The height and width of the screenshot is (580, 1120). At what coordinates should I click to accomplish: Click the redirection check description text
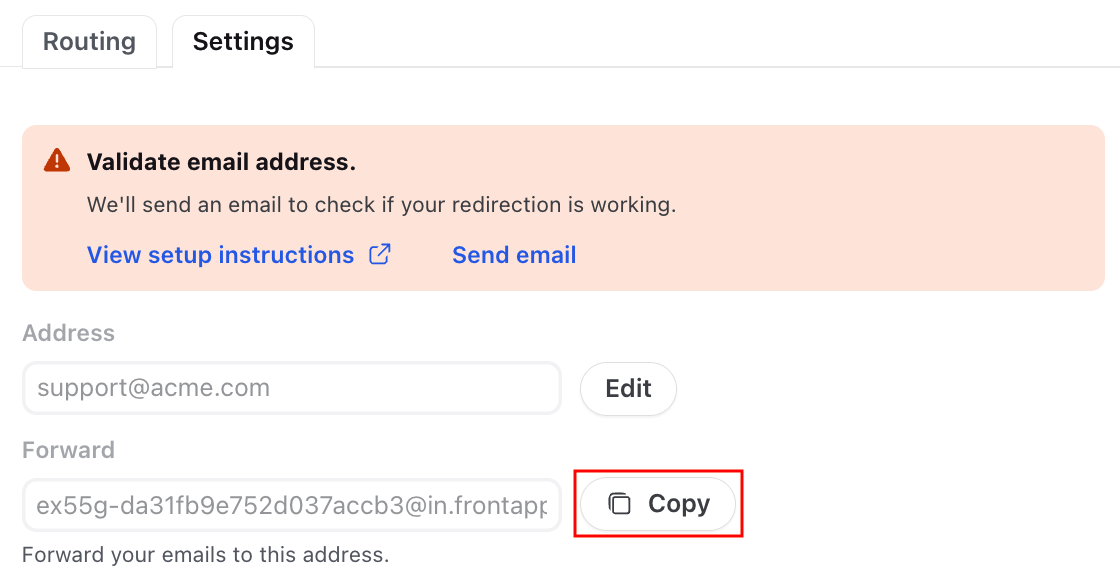pos(381,205)
